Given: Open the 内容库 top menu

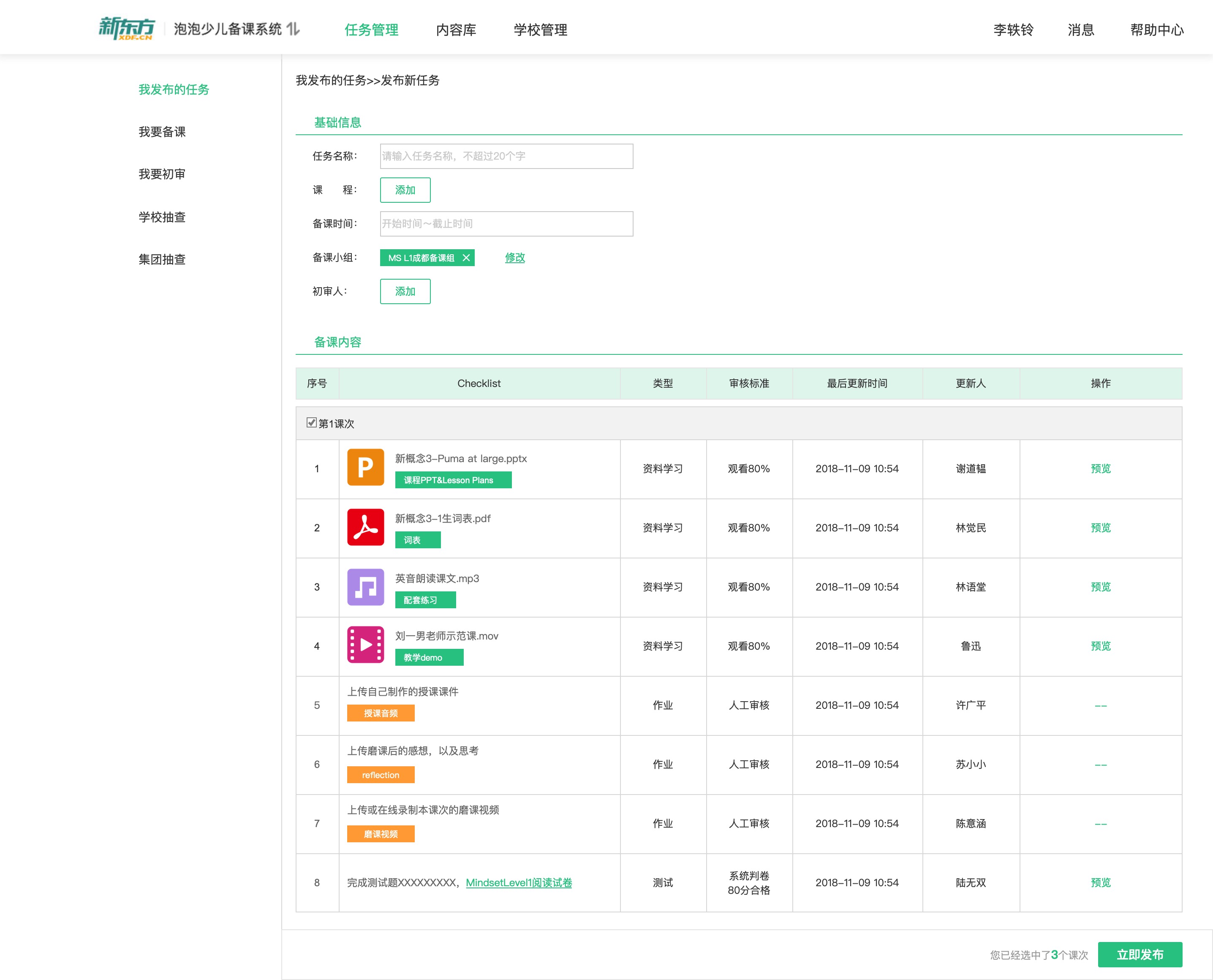Looking at the screenshot, I should [456, 29].
